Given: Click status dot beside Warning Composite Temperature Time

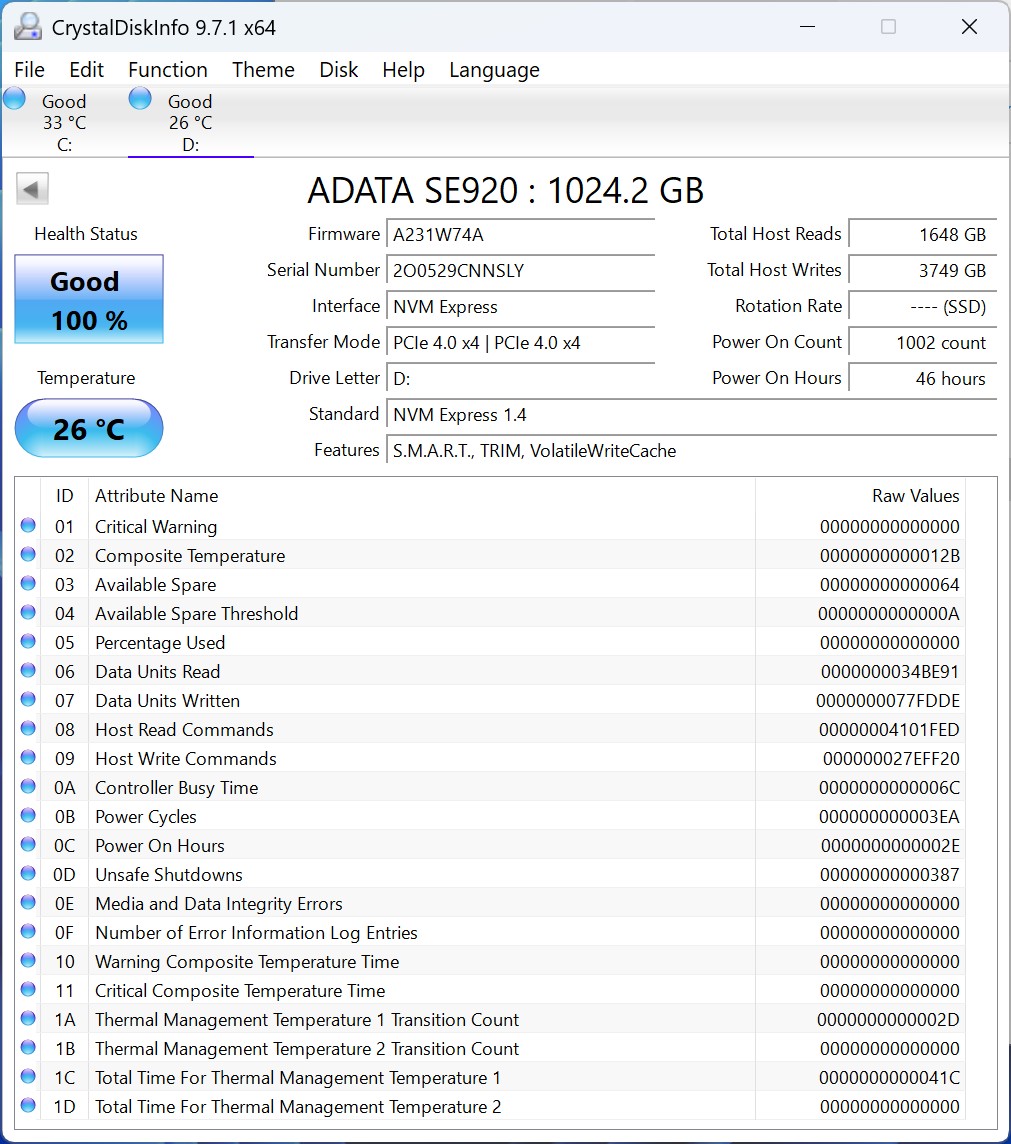Looking at the screenshot, I should tap(28, 960).
